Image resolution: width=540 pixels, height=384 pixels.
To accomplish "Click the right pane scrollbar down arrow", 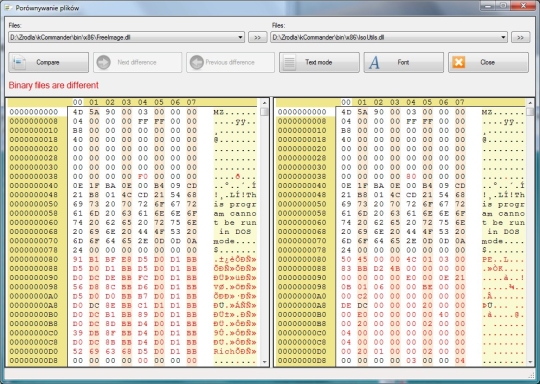I will (530, 362).
